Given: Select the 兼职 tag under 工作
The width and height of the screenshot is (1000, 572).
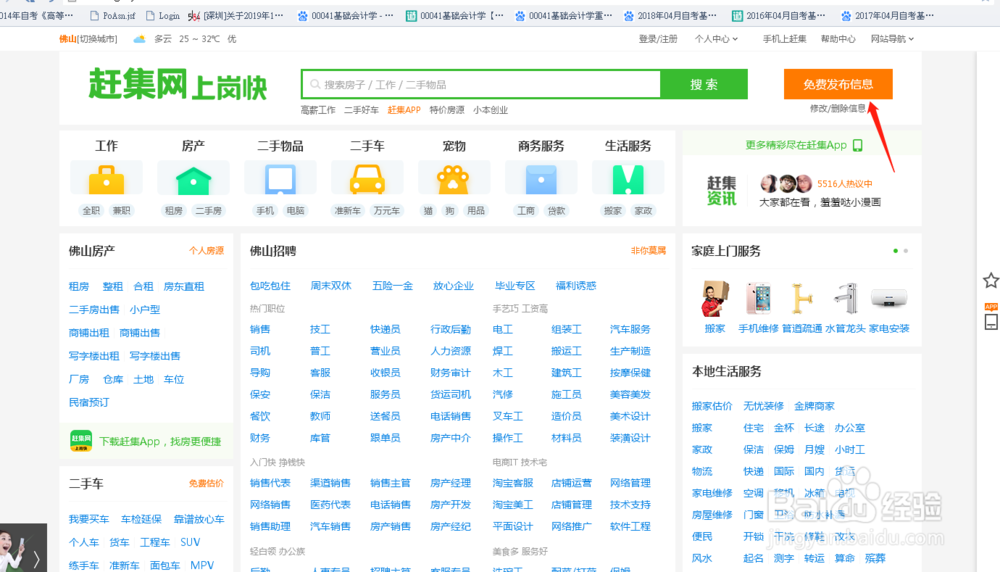Looking at the screenshot, I should pos(122,210).
